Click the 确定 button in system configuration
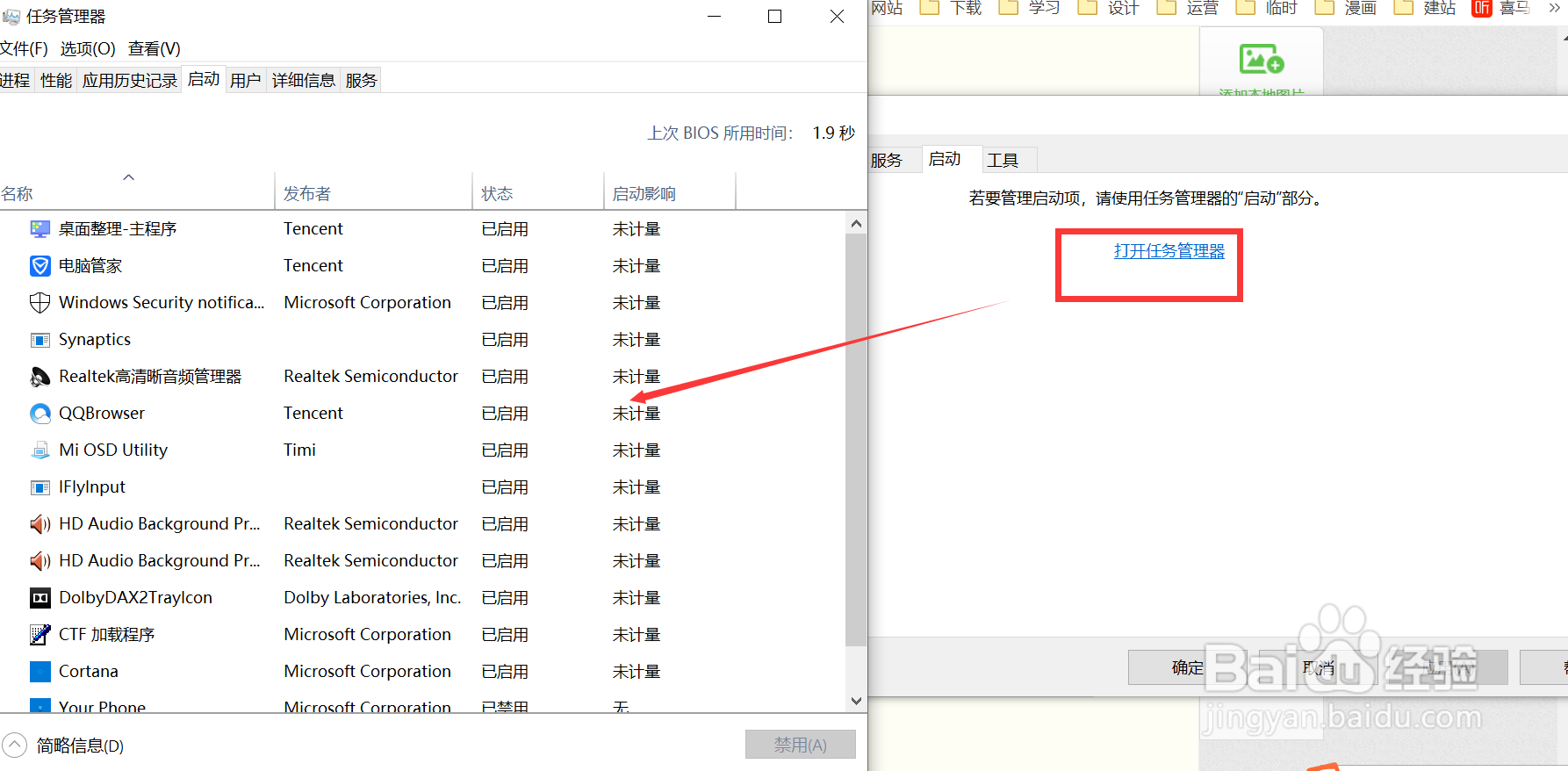Screen dimensions: 1568x771 [x=1188, y=667]
